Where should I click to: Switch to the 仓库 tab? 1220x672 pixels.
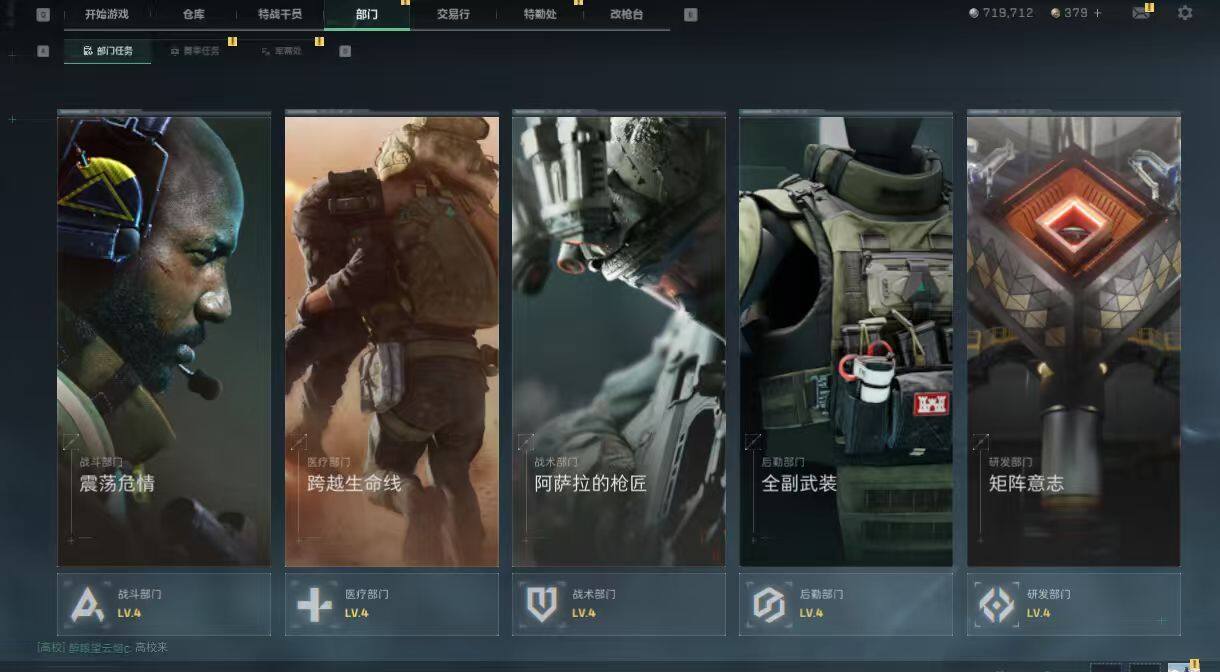[194, 14]
